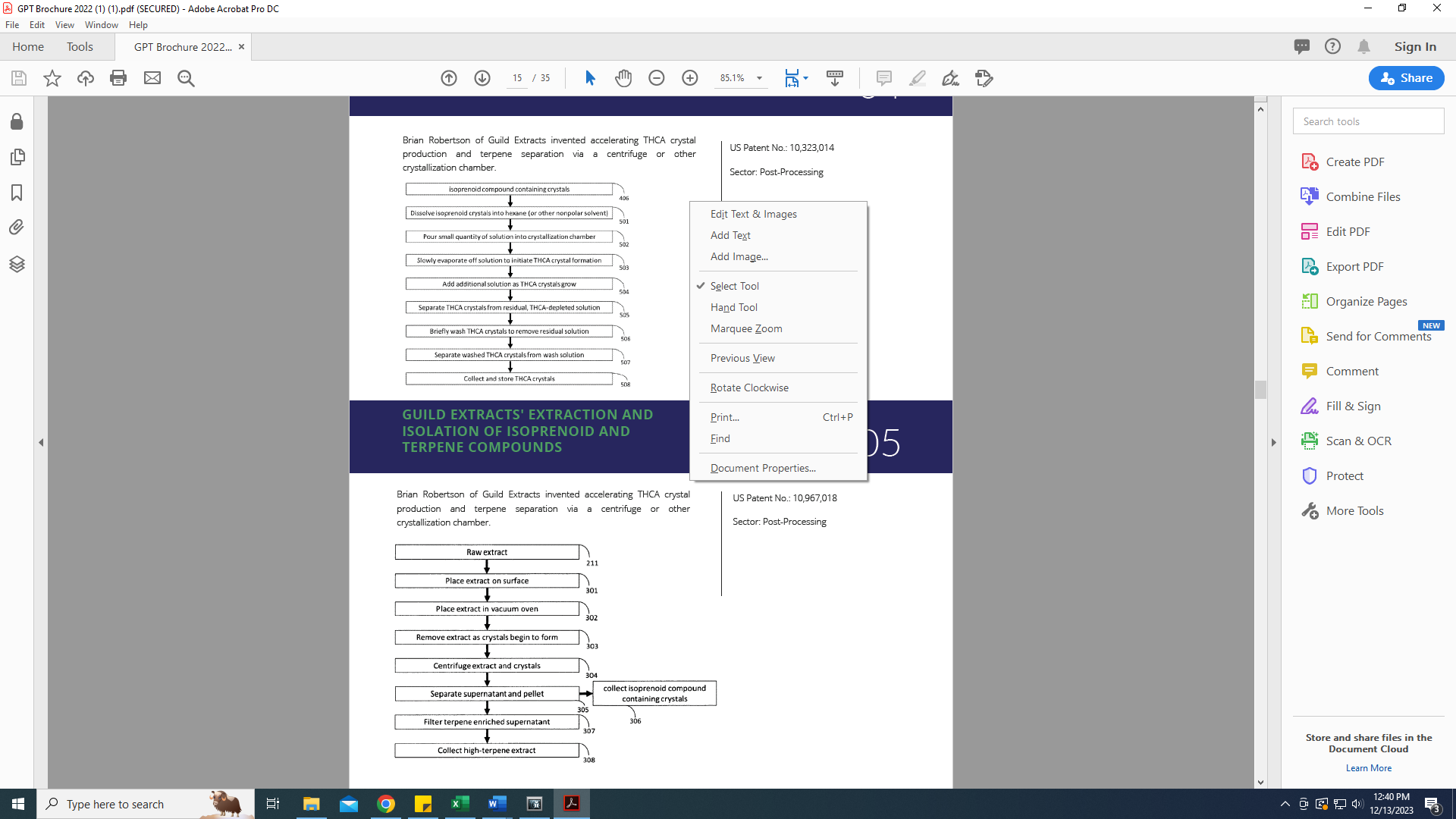Open Layers panel in left sidebar
Image resolution: width=1456 pixels, height=819 pixels.
17,264
